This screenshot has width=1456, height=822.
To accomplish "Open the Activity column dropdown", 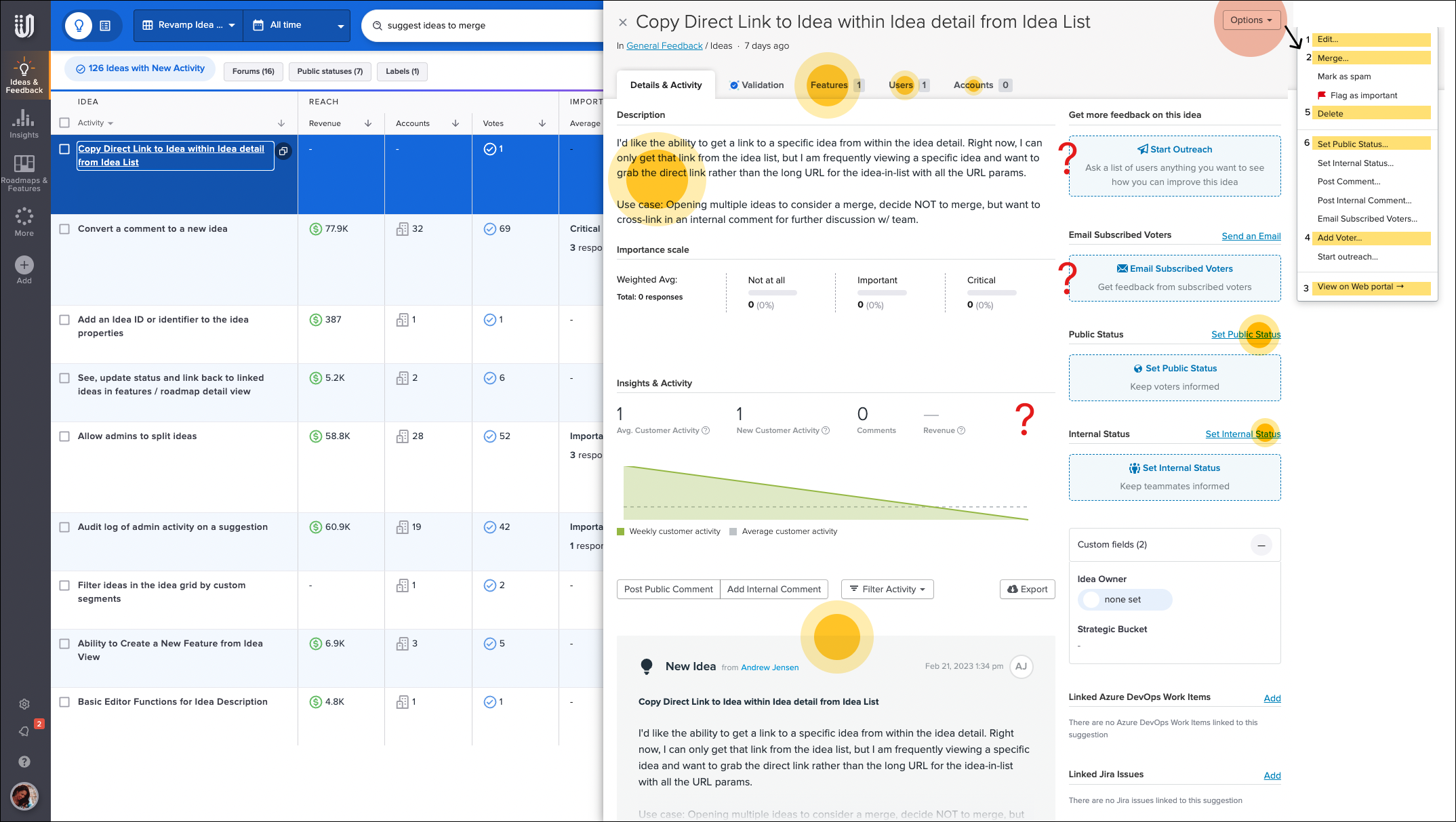I will [x=96, y=123].
